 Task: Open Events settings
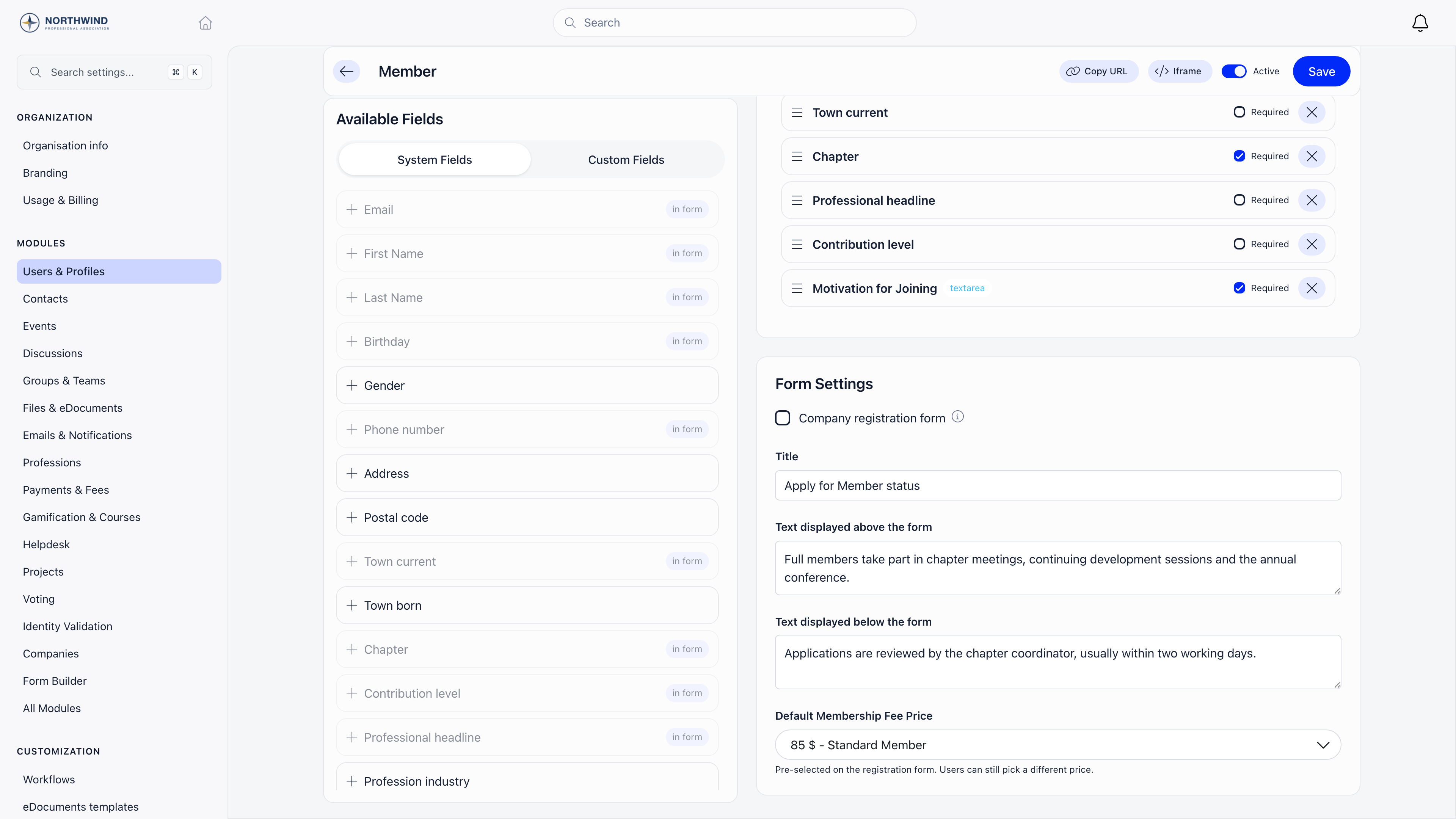(x=39, y=326)
